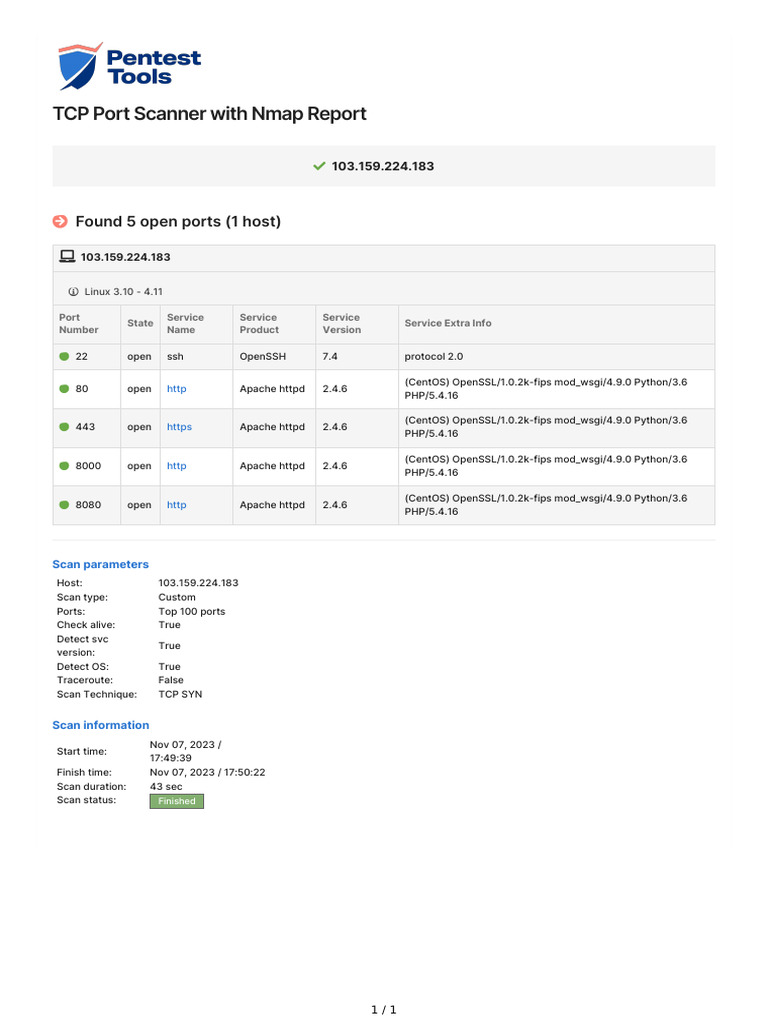Click the extra info text in the port 80 row

coord(546,389)
